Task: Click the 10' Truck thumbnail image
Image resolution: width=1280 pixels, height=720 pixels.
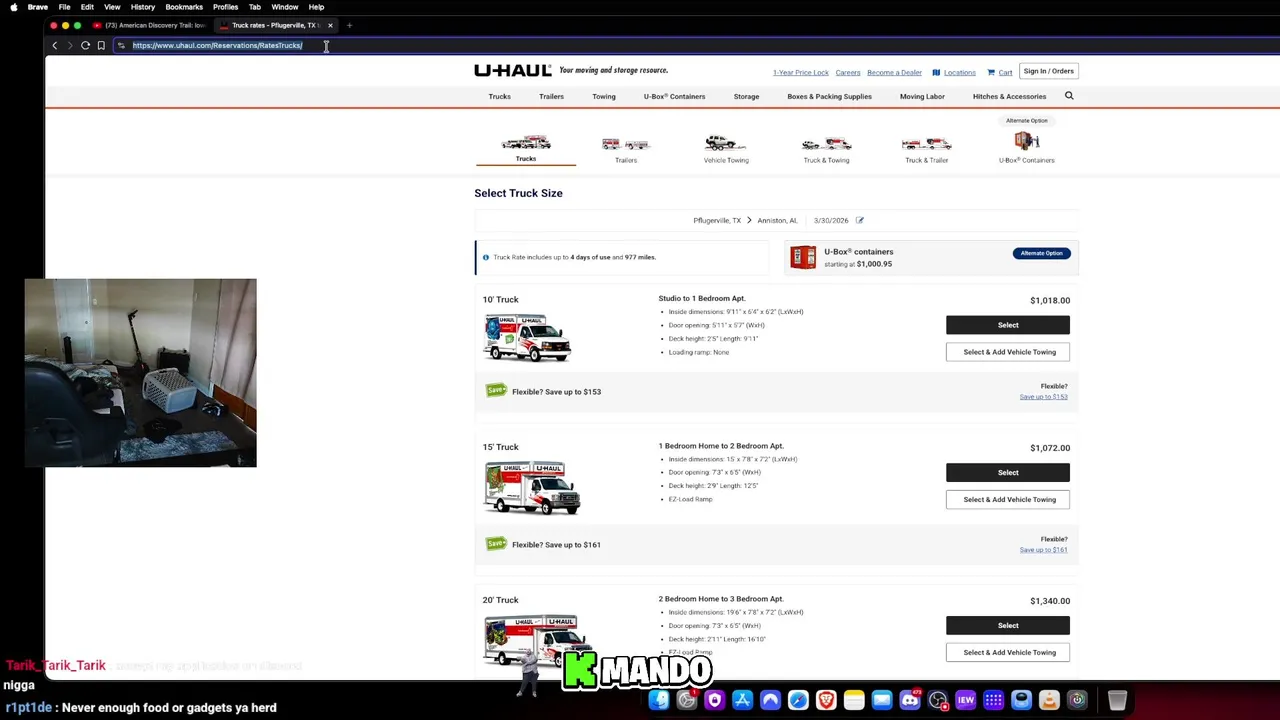Action: [528, 338]
